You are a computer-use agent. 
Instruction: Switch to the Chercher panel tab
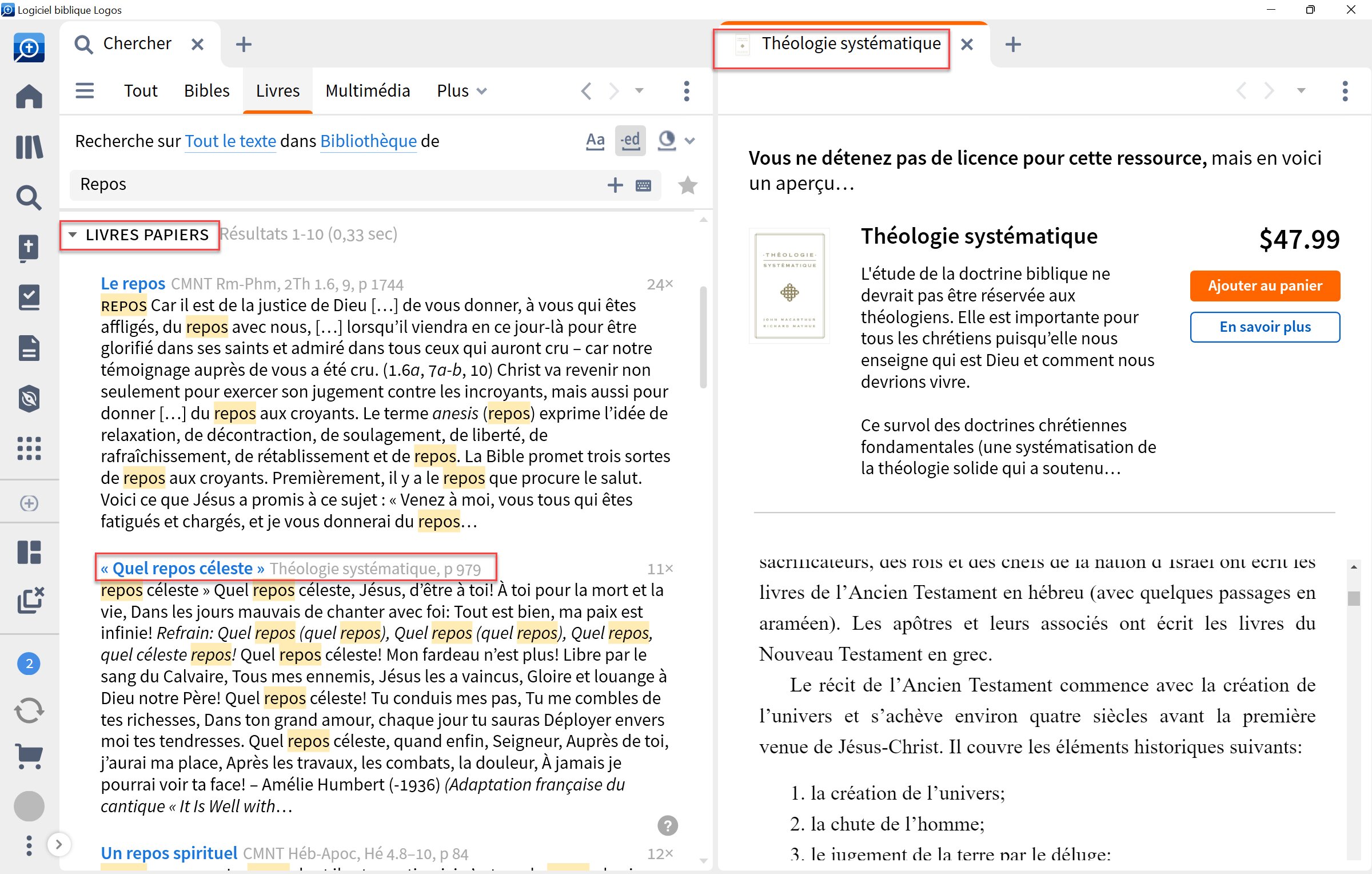point(137,43)
